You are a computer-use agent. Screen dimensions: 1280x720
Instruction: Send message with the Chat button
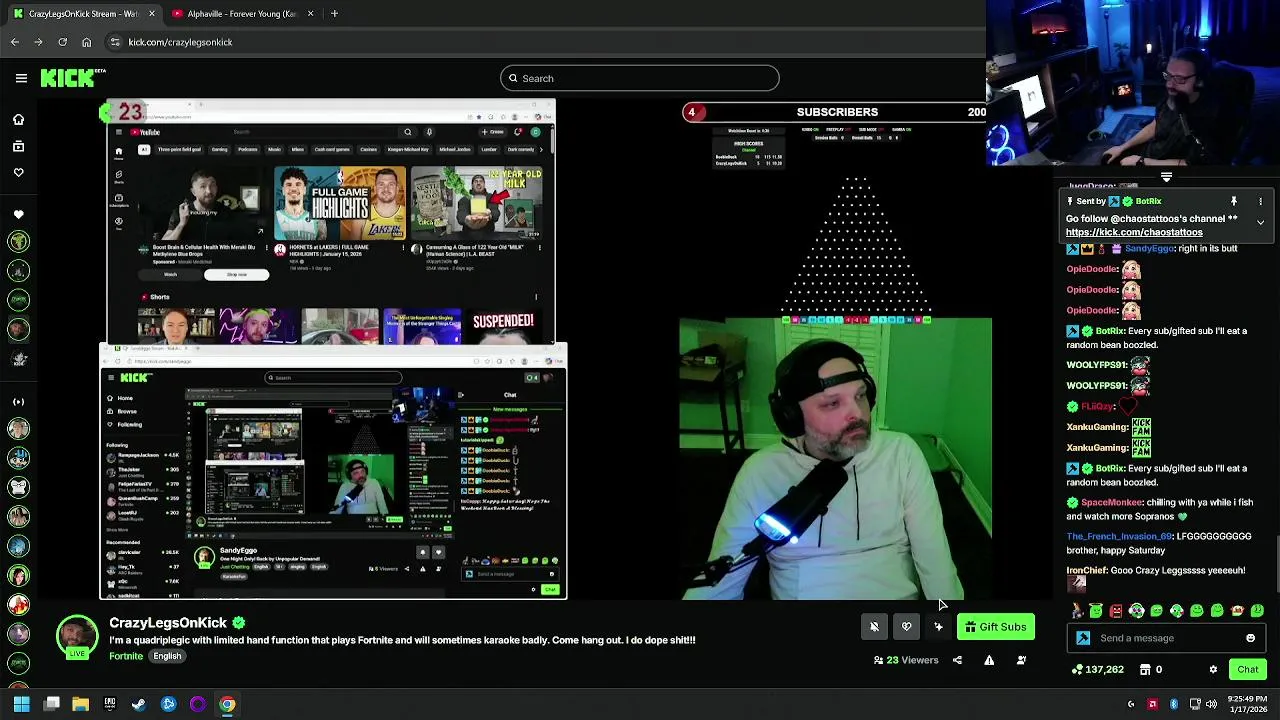coord(1248,669)
